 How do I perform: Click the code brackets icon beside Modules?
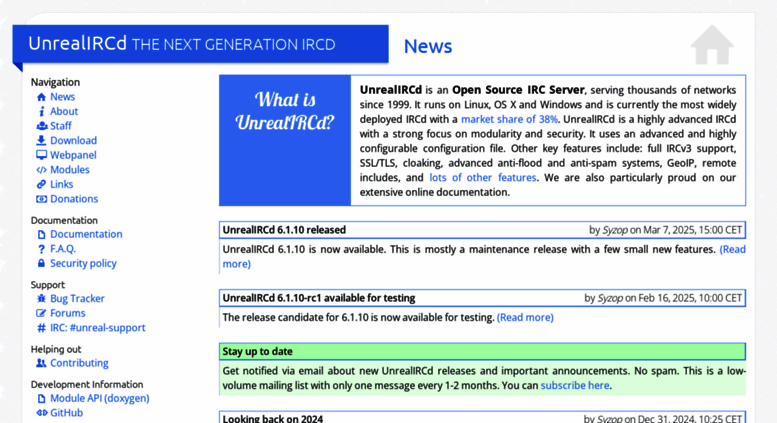(41, 170)
